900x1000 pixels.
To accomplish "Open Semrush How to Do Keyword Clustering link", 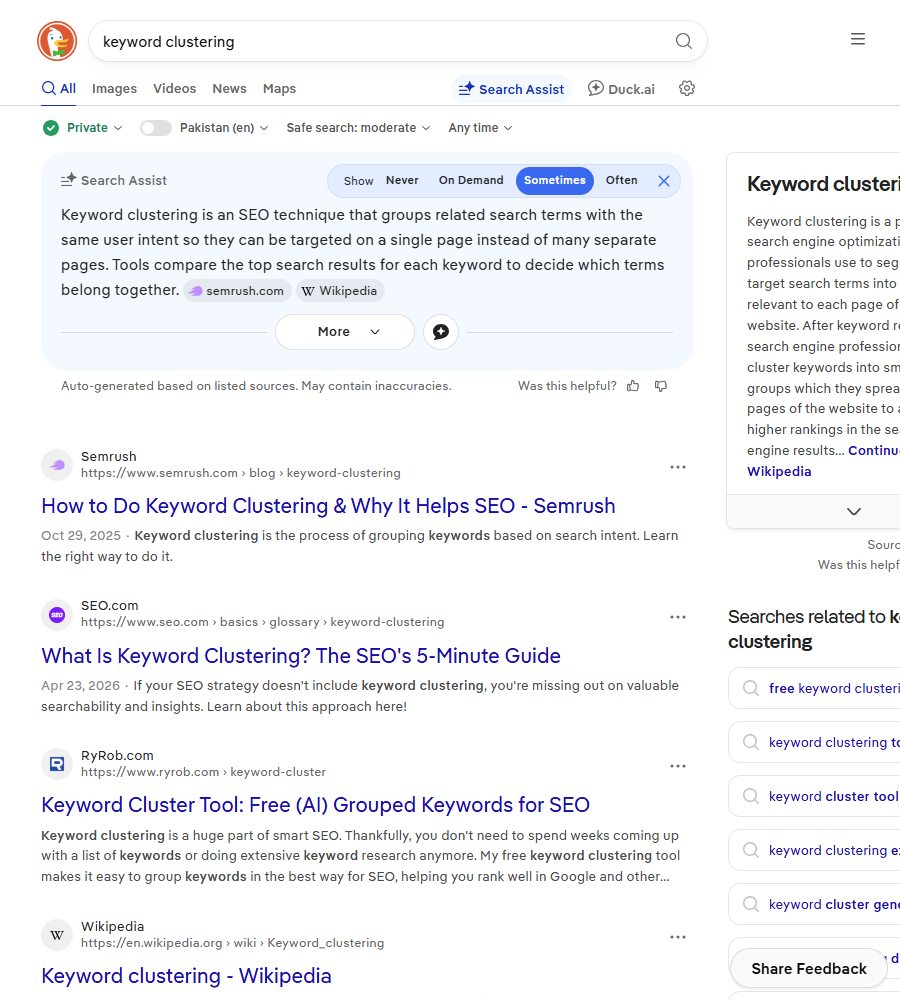I will point(328,506).
